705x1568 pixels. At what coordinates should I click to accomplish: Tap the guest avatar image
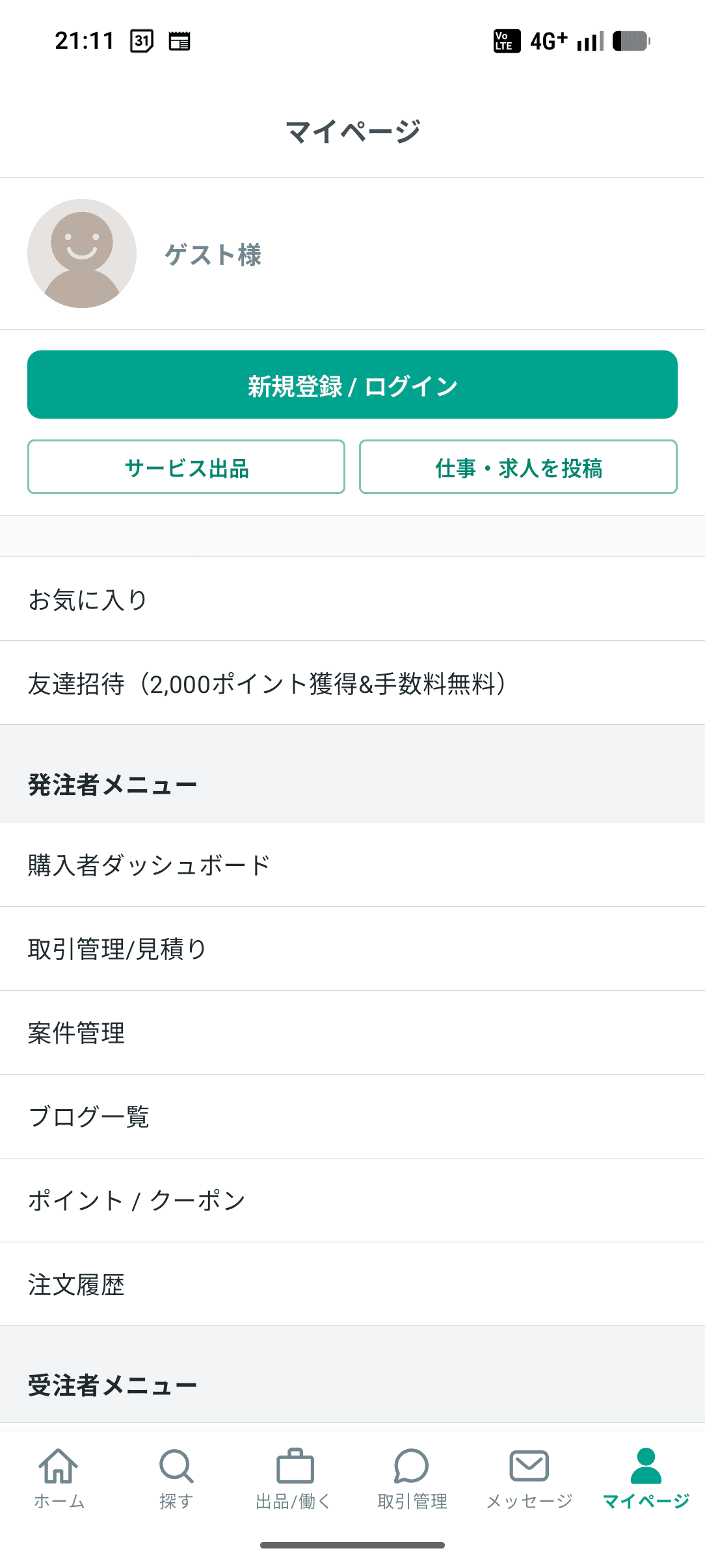click(x=82, y=254)
